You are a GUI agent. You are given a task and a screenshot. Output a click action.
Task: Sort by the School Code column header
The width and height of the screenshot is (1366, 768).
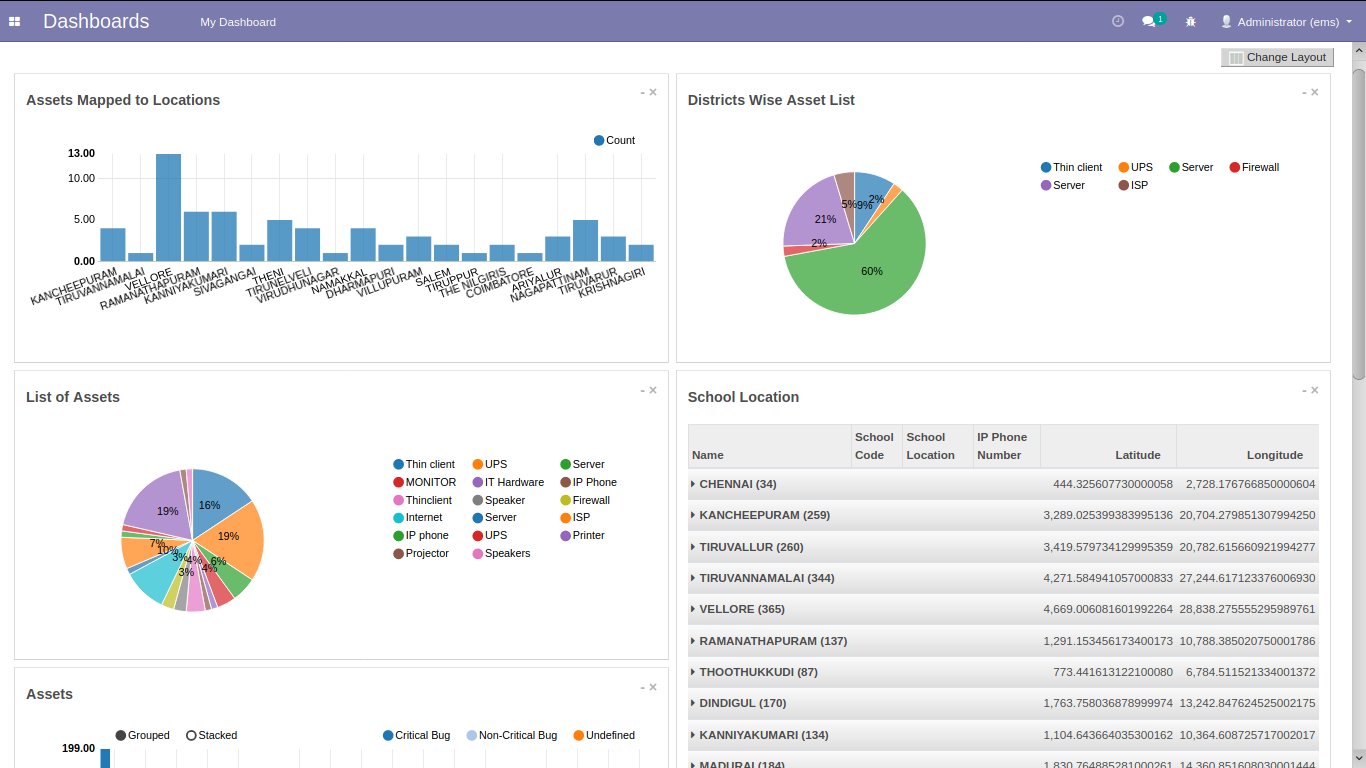point(876,446)
